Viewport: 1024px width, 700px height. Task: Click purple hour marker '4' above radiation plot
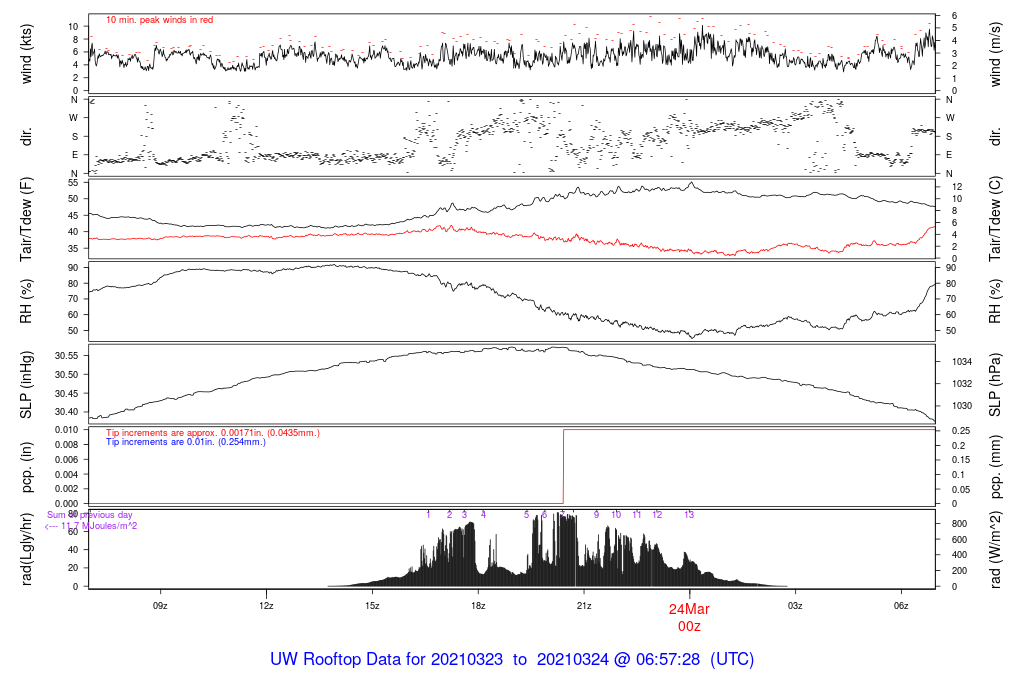[483, 515]
